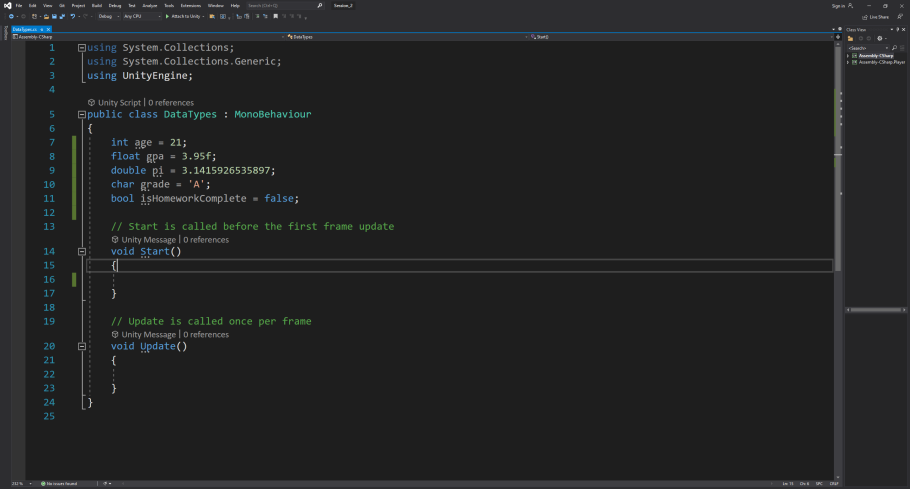Click the Class View Settings gear icon
Screen dimensions: 910x489
pos(880,38)
